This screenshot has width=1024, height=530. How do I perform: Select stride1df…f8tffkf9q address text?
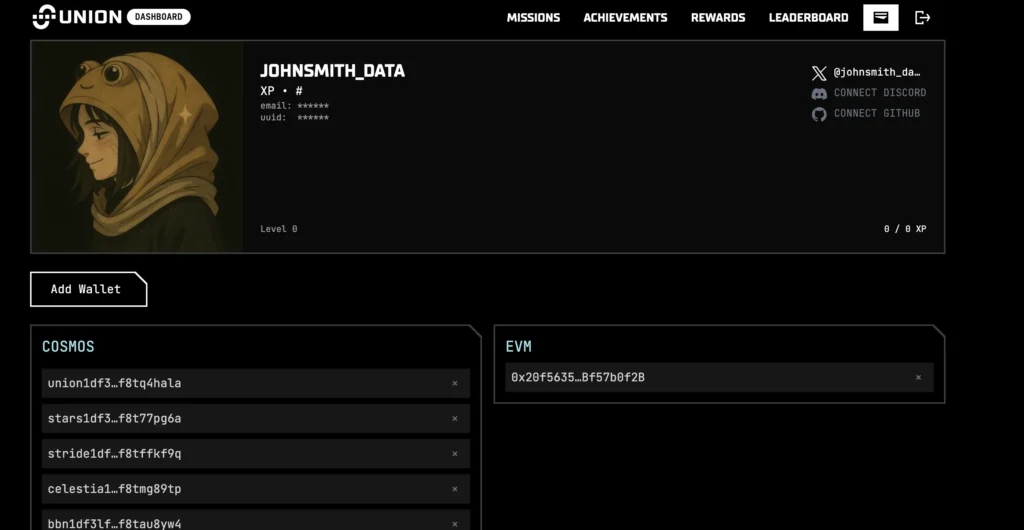[114, 454]
